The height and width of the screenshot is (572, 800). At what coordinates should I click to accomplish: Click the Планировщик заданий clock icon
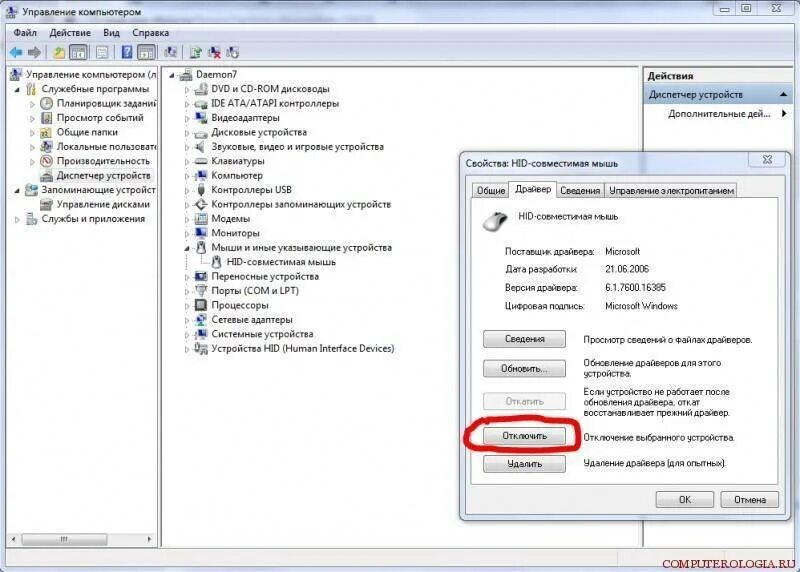click(x=46, y=104)
